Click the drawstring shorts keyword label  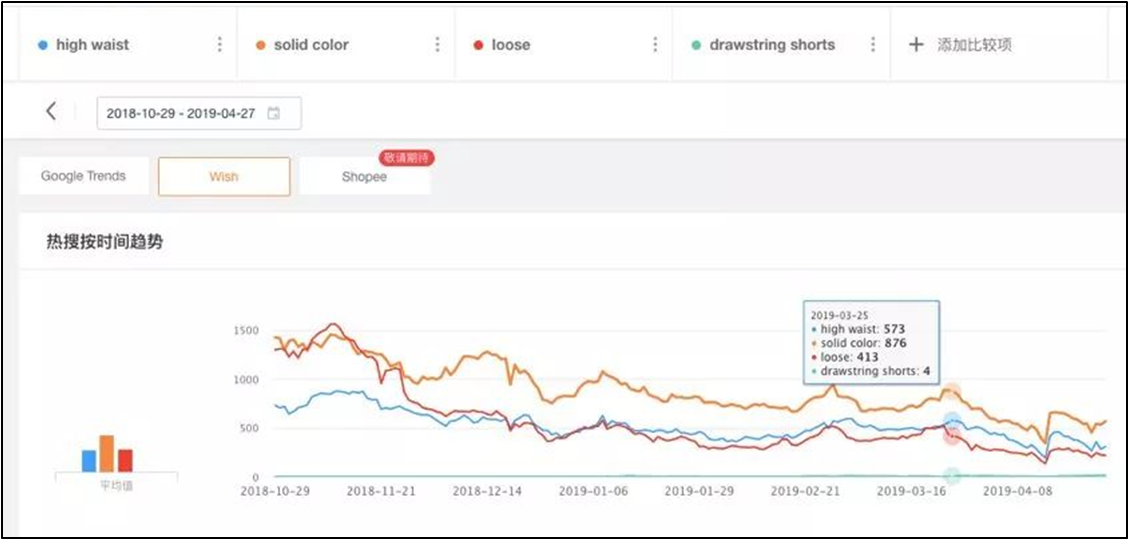771,45
